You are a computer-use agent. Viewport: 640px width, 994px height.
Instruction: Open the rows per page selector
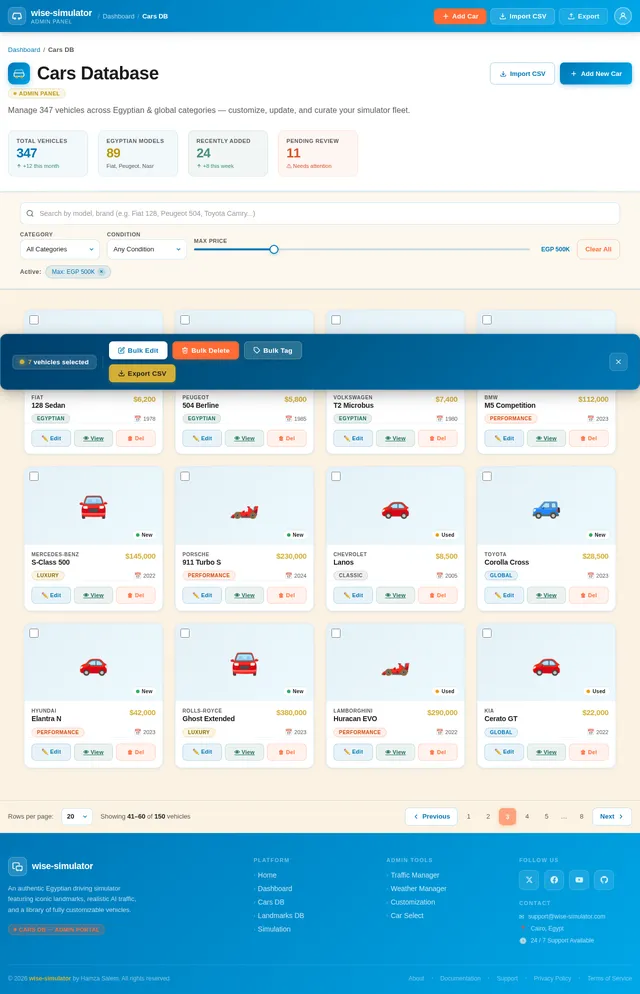point(76,816)
